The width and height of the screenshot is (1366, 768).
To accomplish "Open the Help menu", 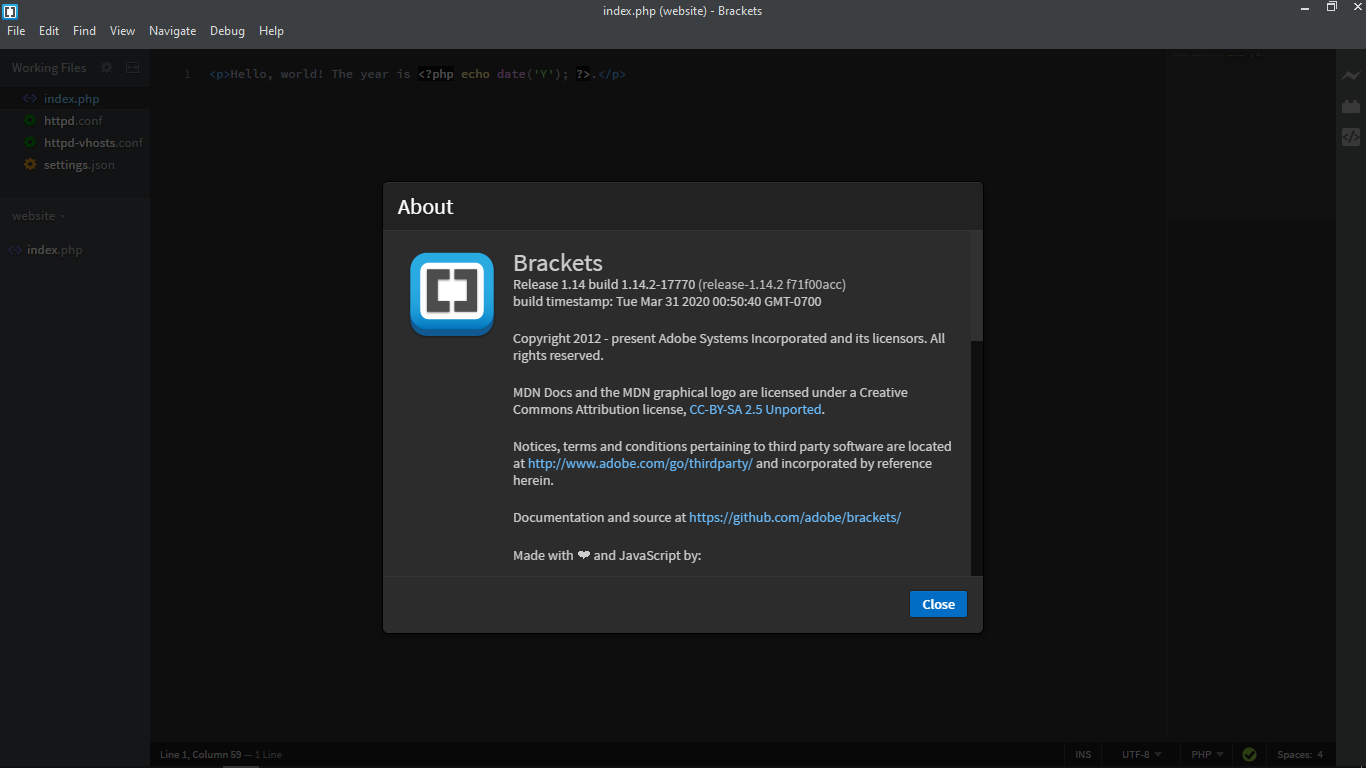I will tap(271, 31).
